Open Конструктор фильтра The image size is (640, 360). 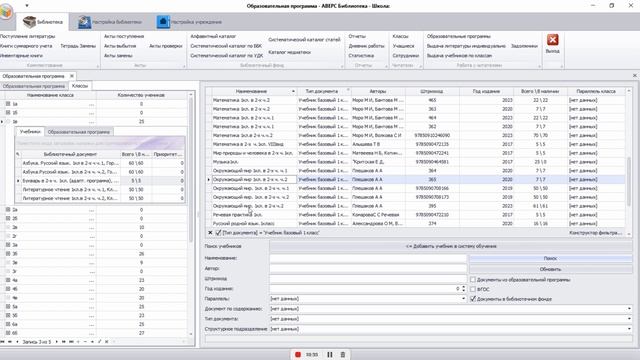coord(596,233)
